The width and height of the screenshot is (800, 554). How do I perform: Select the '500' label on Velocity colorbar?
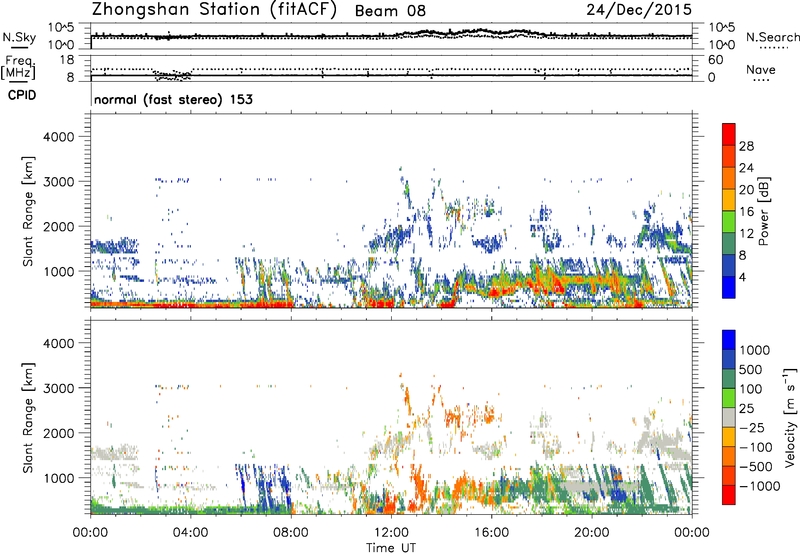coord(751,370)
